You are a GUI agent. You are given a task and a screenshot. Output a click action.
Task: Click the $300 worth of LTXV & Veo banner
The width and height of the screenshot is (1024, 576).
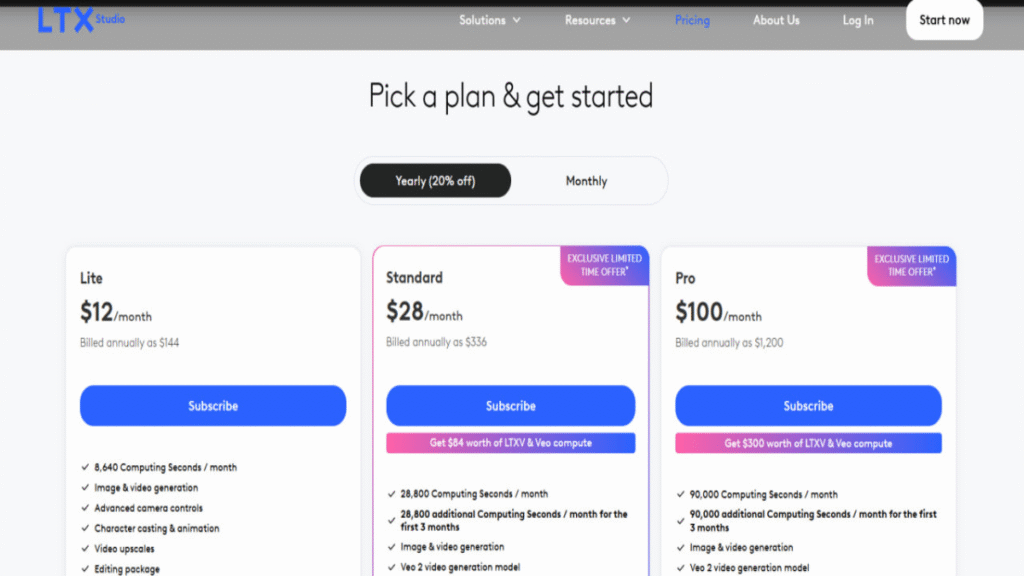click(x=808, y=443)
